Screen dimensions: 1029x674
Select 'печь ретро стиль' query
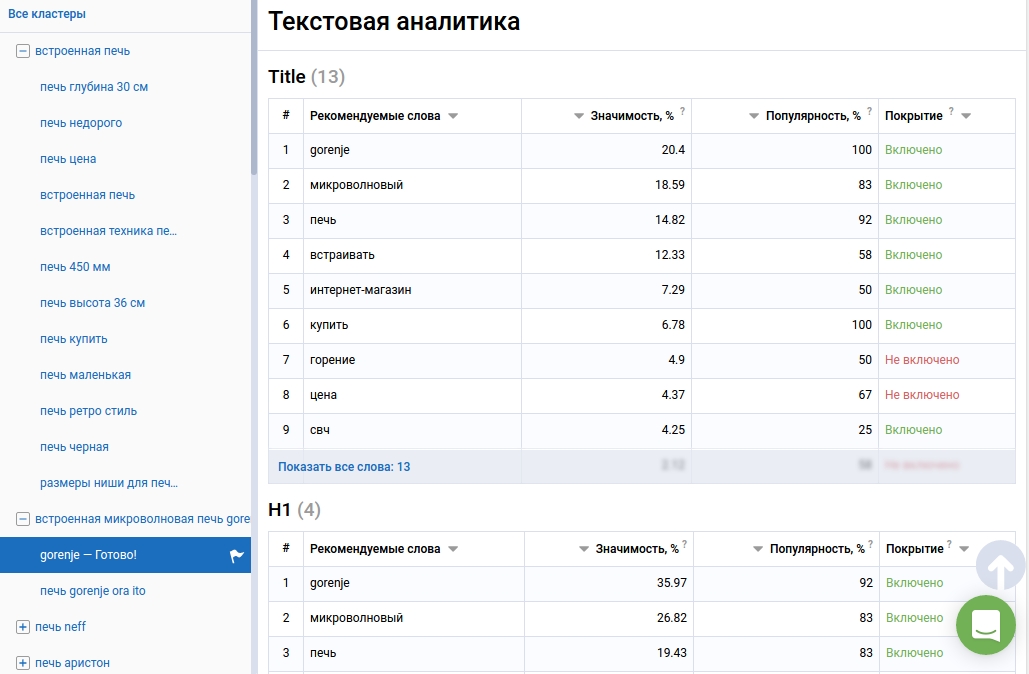tap(89, 411)
